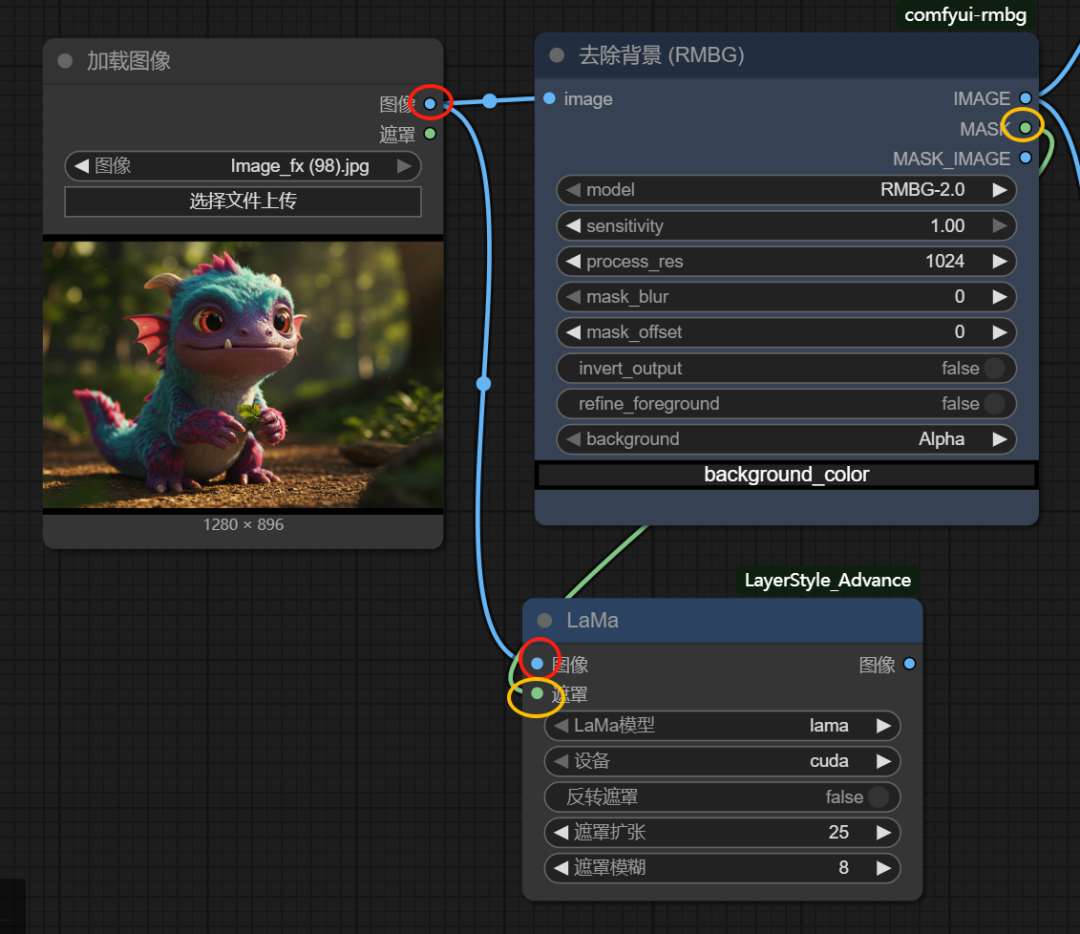The image size is (1080, 934).
Task: Open the background Alpha combo box
Action: tap(786, 439)
